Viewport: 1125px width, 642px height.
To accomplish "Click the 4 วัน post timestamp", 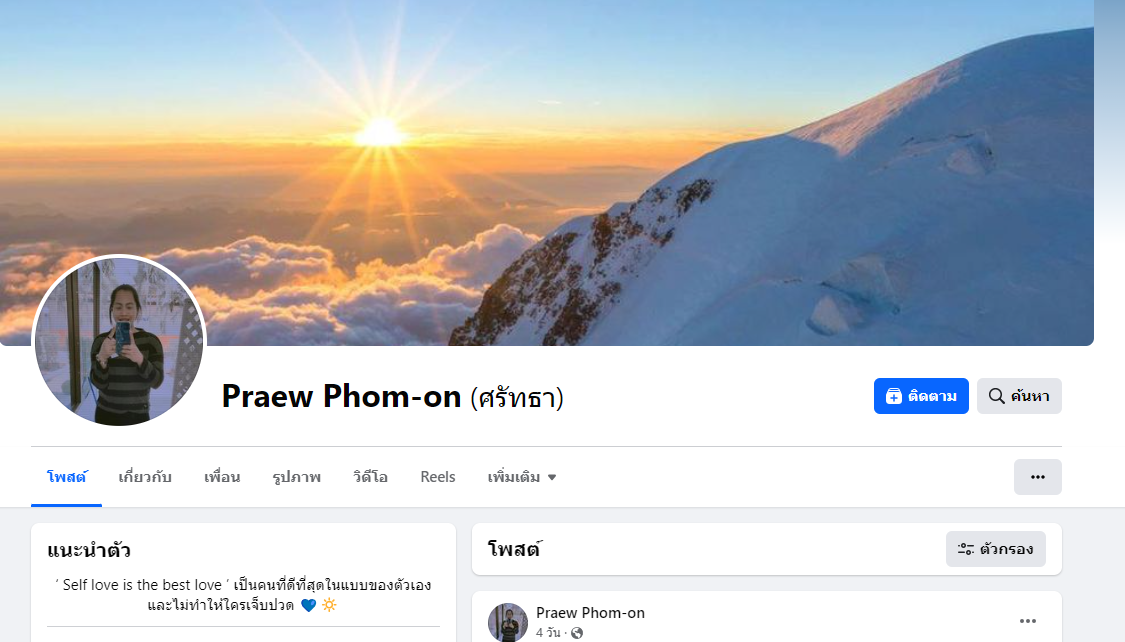I will (x=548, y=633).
